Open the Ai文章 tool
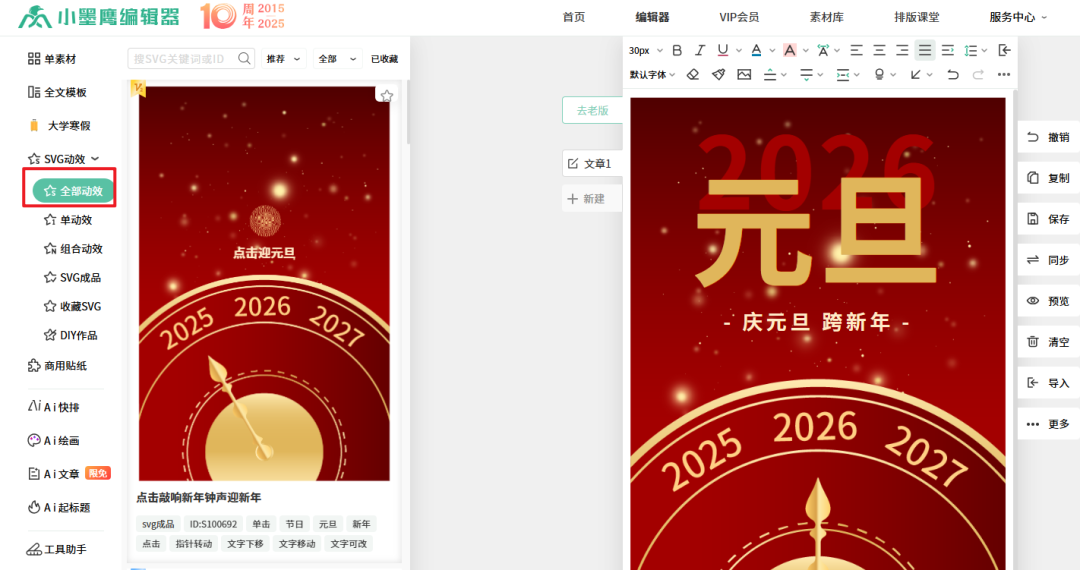1080x570 pixels. click(x=69, y=474)
